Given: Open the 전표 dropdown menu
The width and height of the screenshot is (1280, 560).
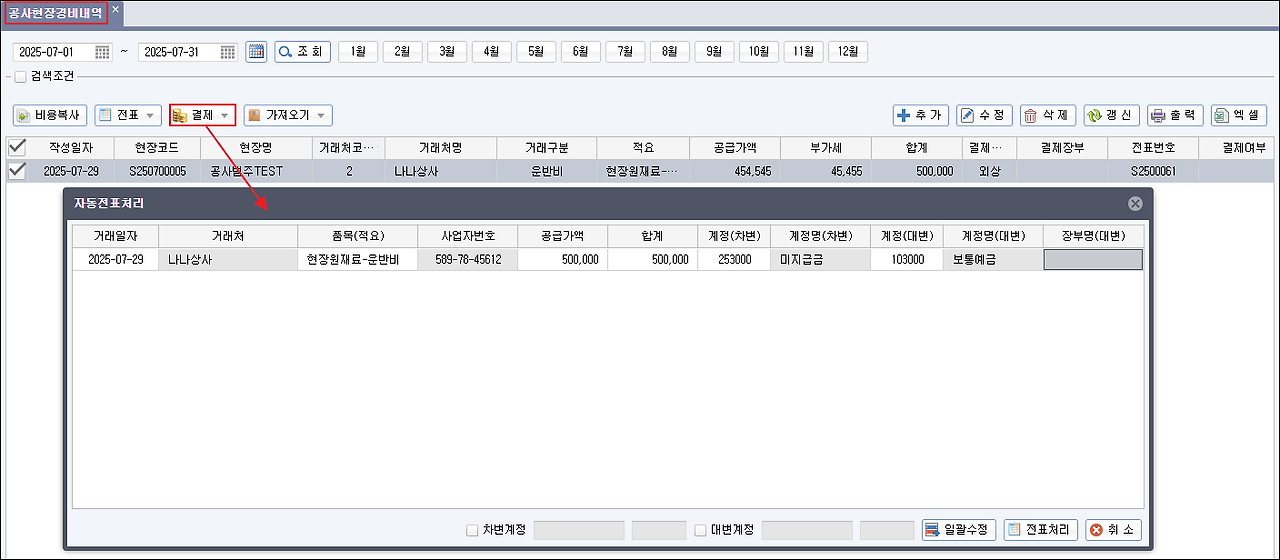Looking at the screenshot, I should 128,116.
